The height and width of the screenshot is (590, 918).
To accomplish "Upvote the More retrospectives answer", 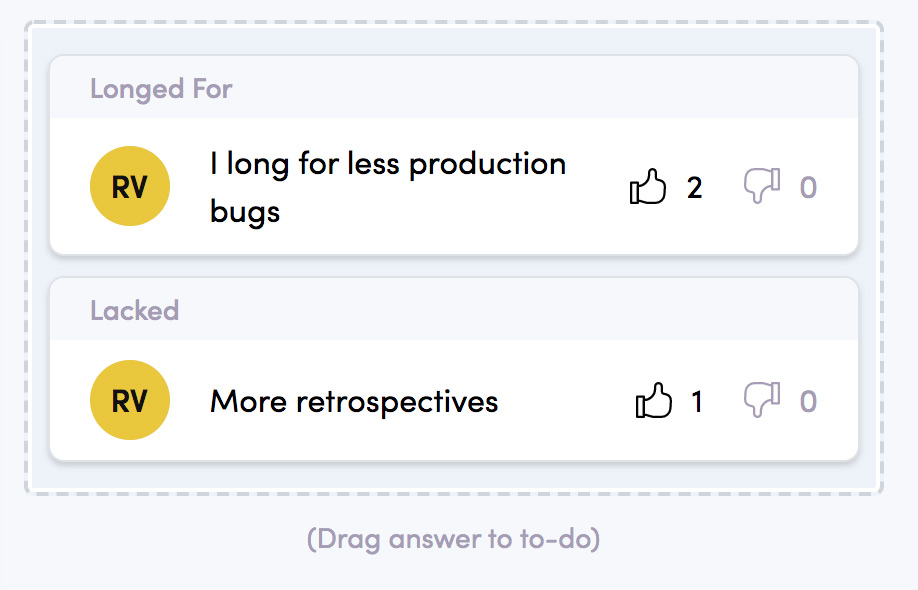I will click(x=653, y=400).
